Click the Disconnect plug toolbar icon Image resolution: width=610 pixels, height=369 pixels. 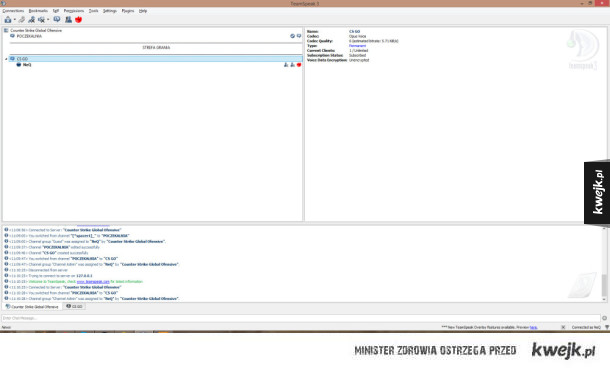22,19
